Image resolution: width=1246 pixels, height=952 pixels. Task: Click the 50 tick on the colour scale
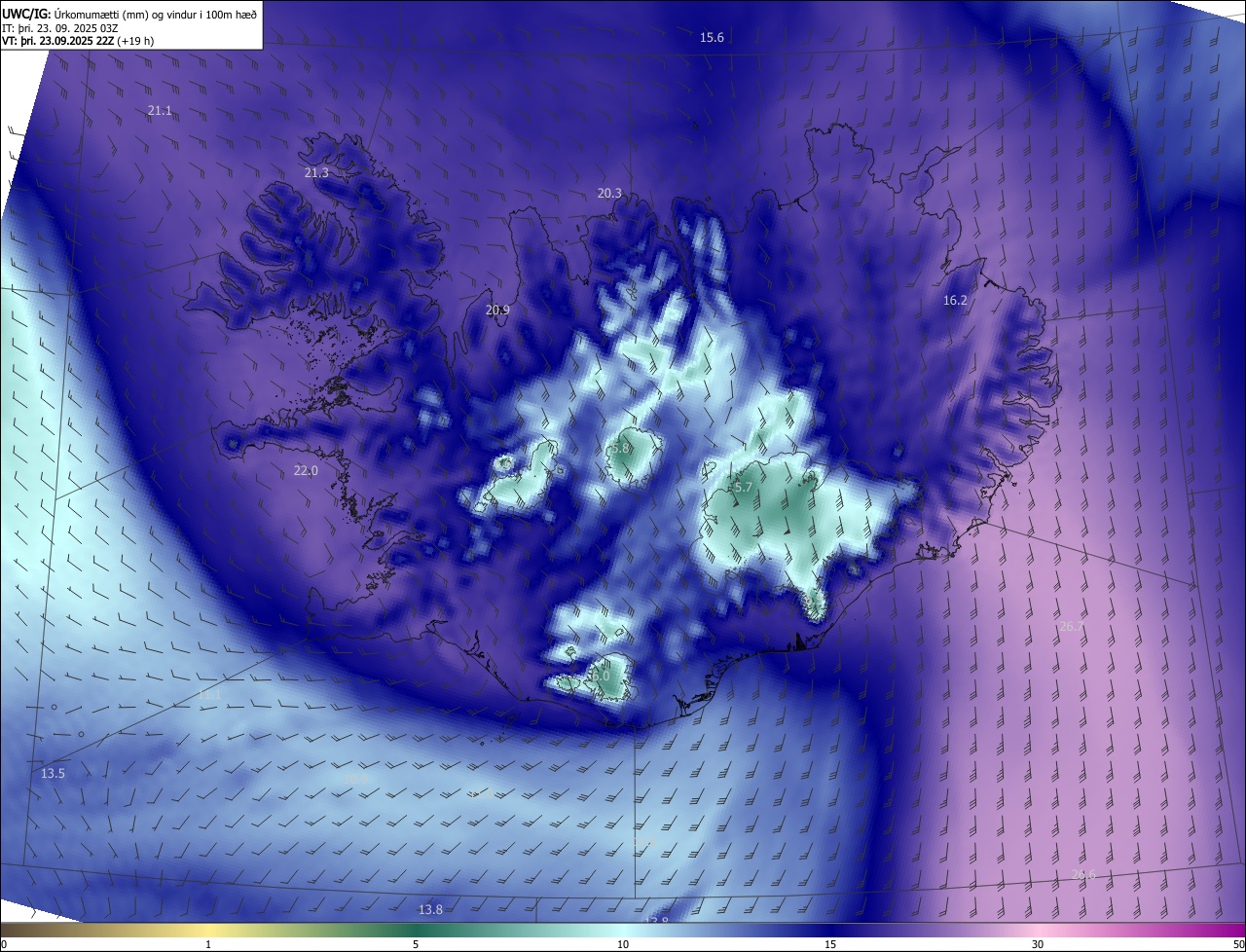1238,945
